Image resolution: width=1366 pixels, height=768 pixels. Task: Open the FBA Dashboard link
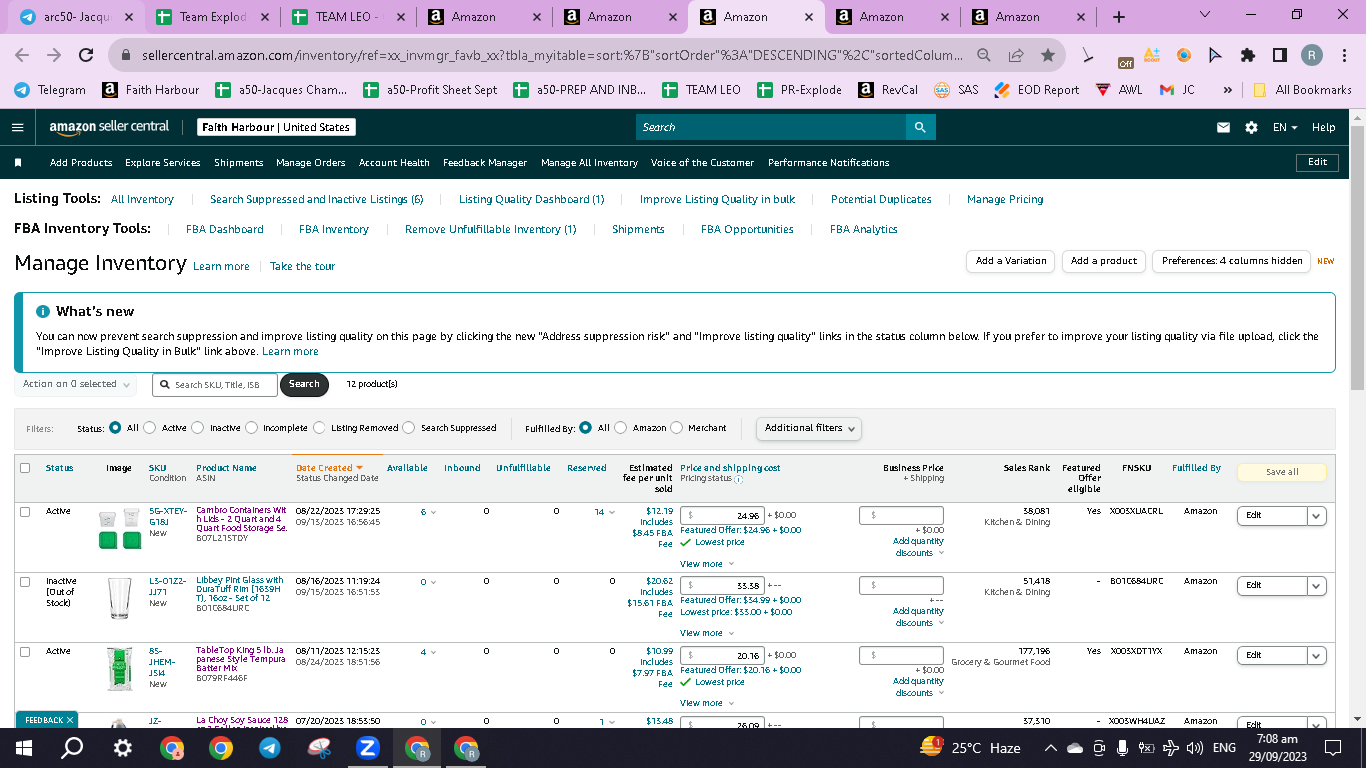[225, 229]
